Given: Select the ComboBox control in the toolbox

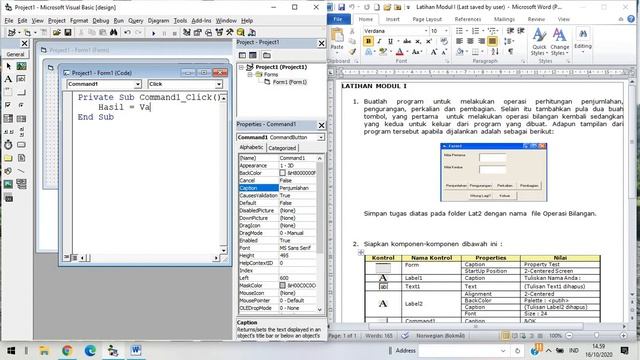Looking at the screenshot, I should pos(8,119).
